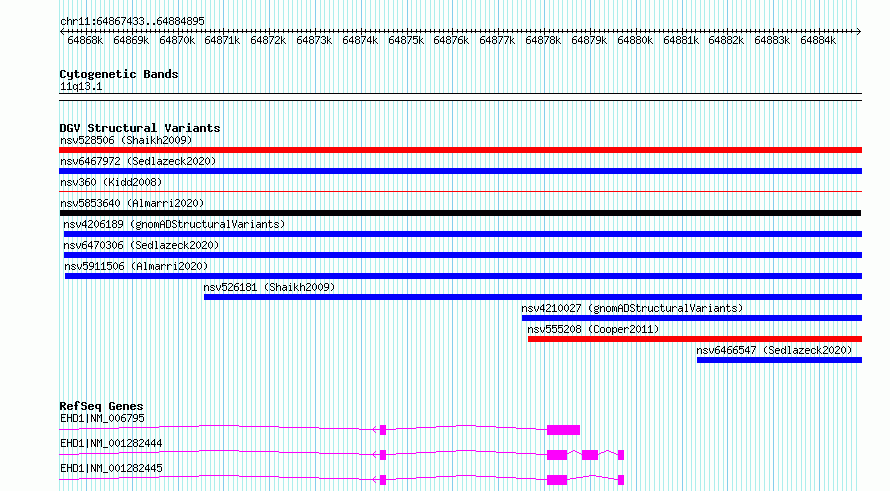Screen dimensions: 890x491
Task: Open the nsv4210027 gnomAD variant label
Action: click(x=632, y=308)
